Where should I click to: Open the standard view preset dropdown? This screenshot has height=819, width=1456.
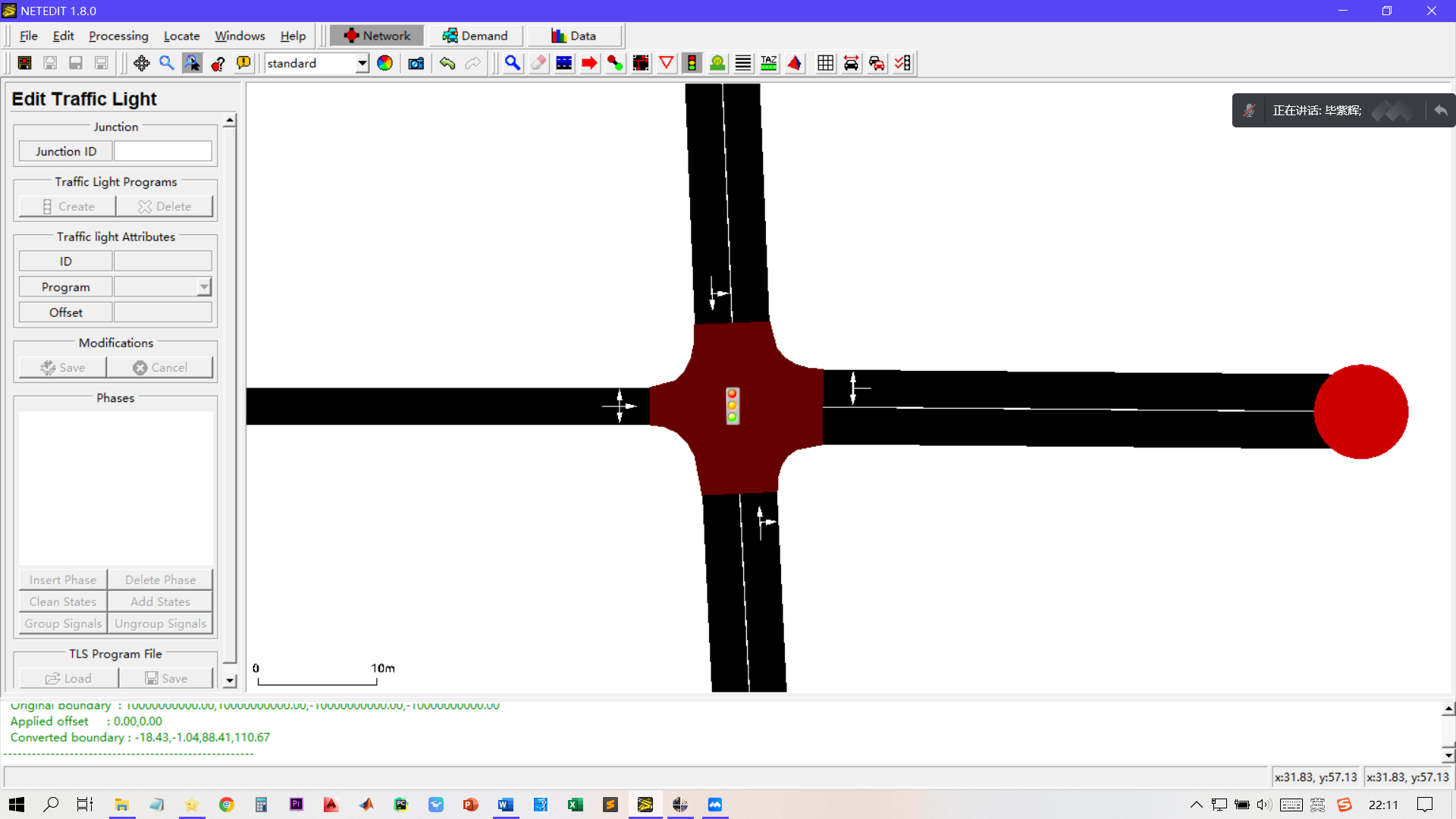click(x=363, y=63)
